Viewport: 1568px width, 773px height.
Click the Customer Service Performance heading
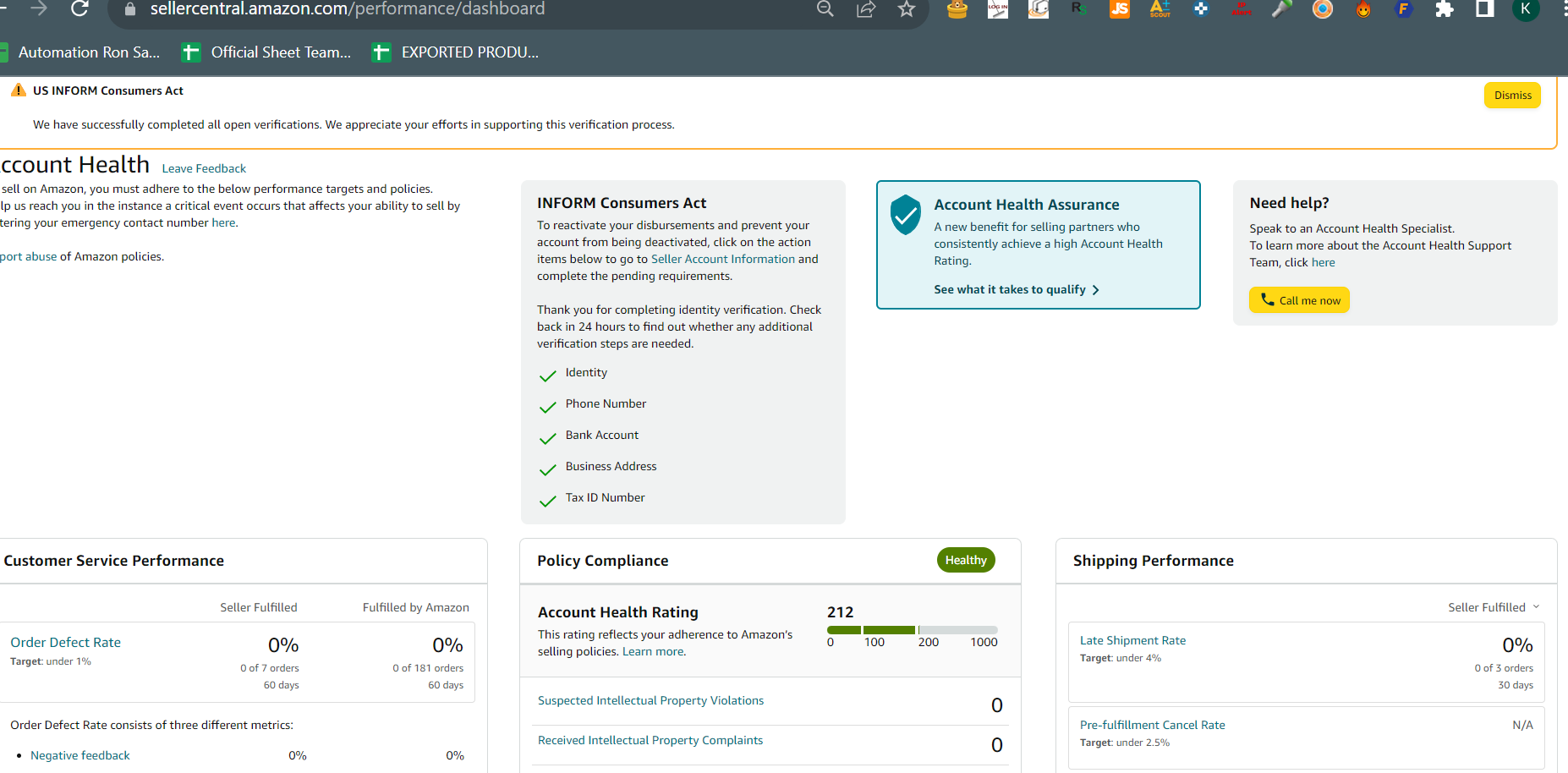[114, 561]
